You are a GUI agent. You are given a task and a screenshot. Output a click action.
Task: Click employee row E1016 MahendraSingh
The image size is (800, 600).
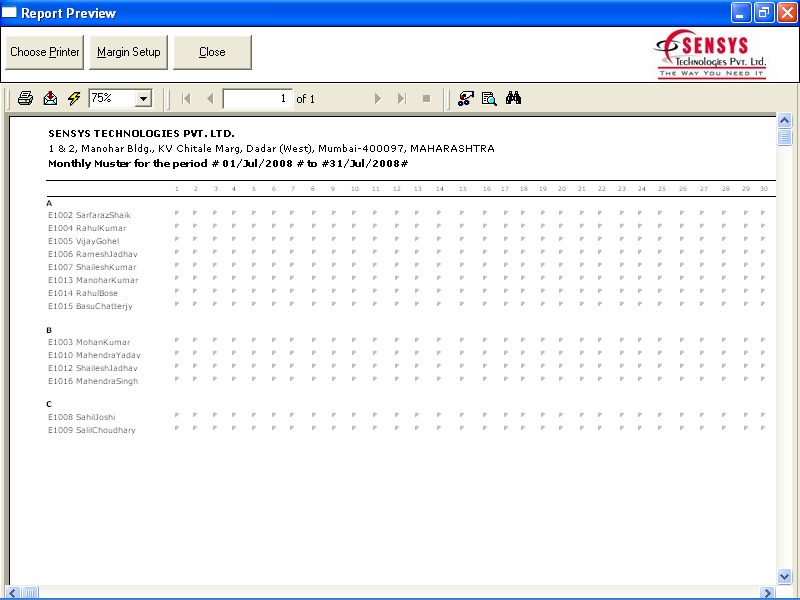tap(93, 382)
